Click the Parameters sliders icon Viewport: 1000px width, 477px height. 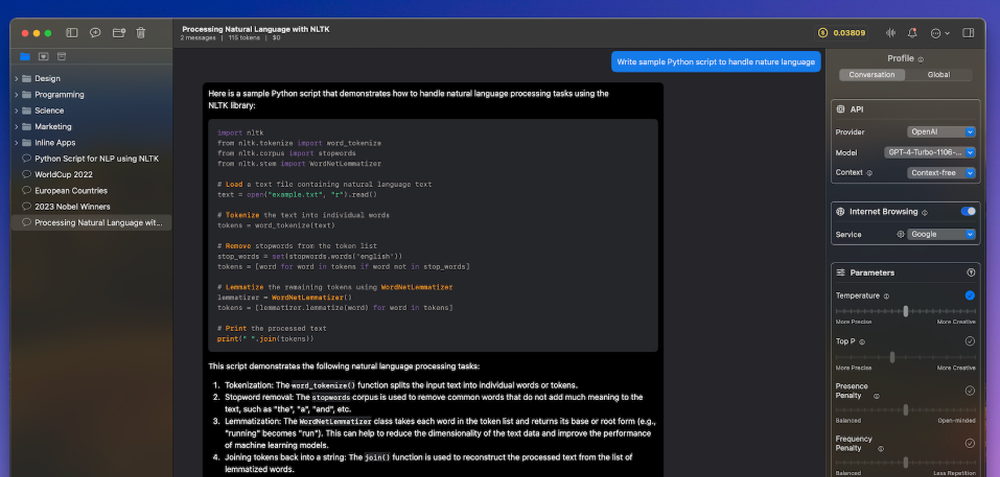pyautogui.click(x=841, y=272)
